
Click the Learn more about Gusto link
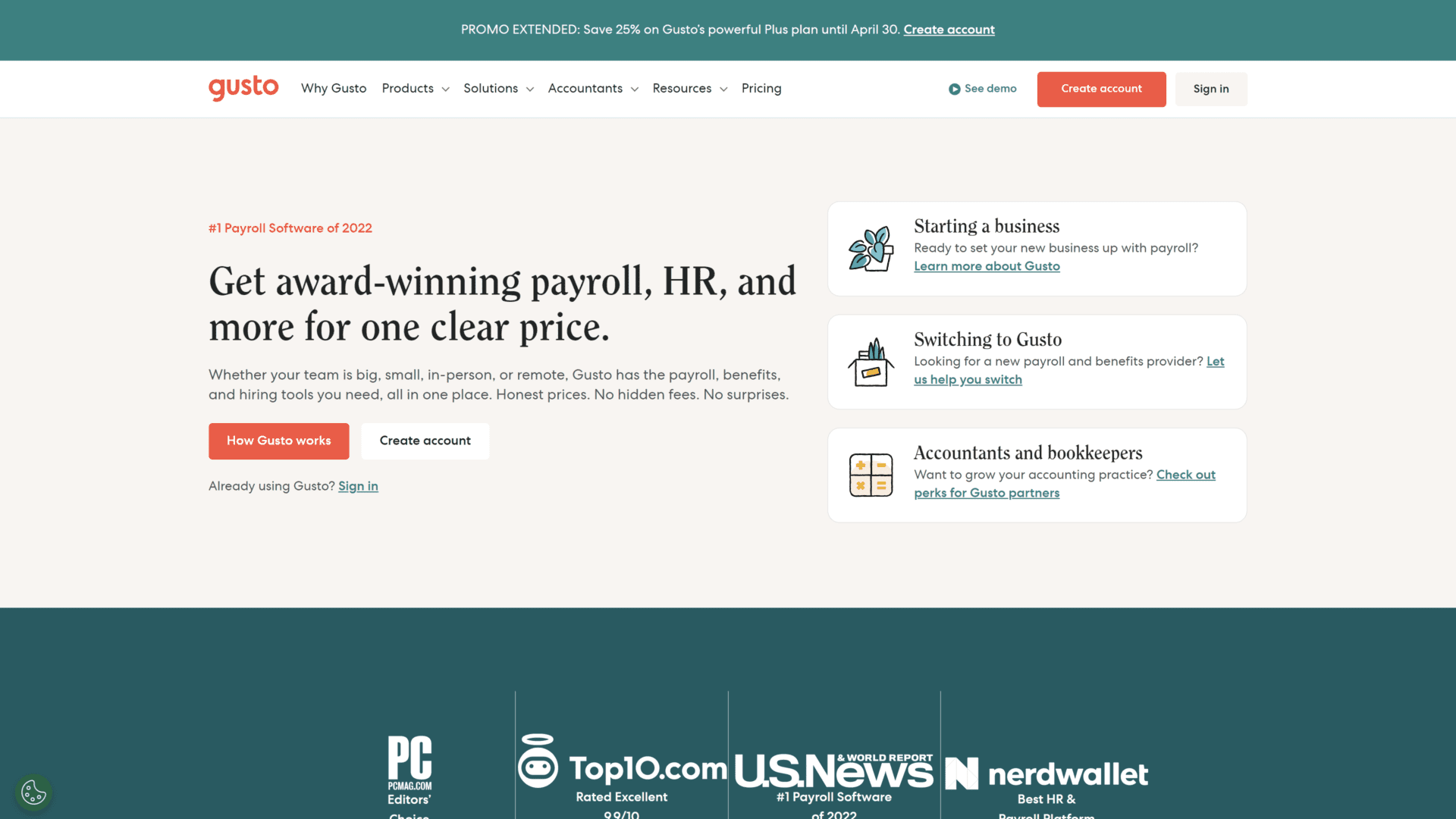[987, 266]
